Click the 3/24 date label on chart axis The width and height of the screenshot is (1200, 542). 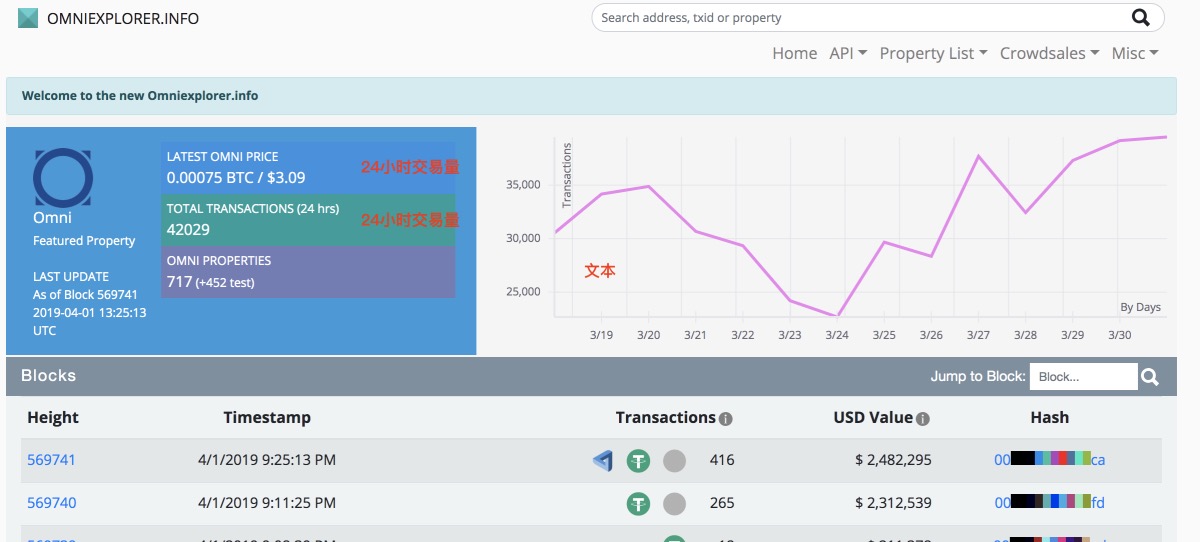coord(837,335)
